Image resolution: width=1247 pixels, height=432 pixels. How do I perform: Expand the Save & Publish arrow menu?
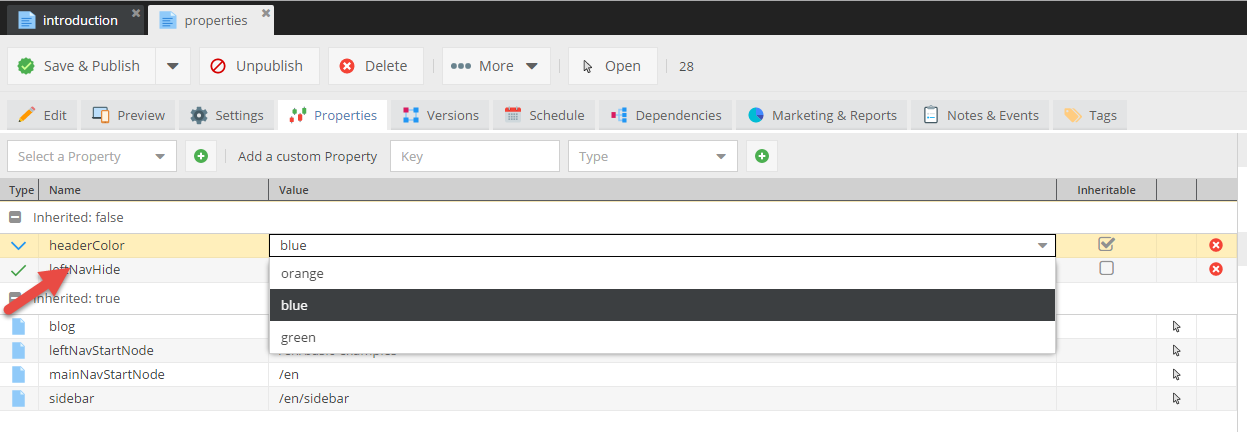click(x=172, y=66)
